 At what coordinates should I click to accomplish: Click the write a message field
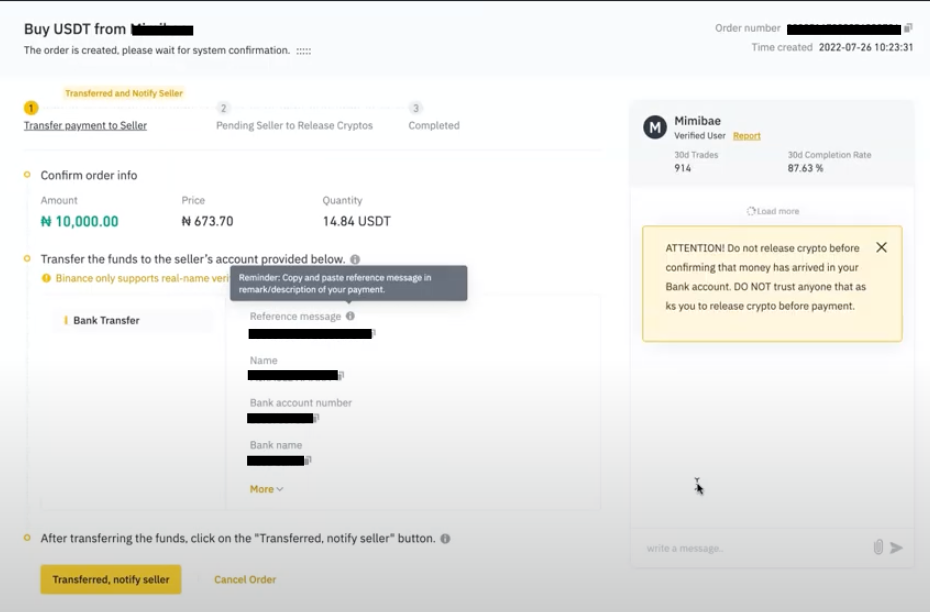tap(750, 548)
